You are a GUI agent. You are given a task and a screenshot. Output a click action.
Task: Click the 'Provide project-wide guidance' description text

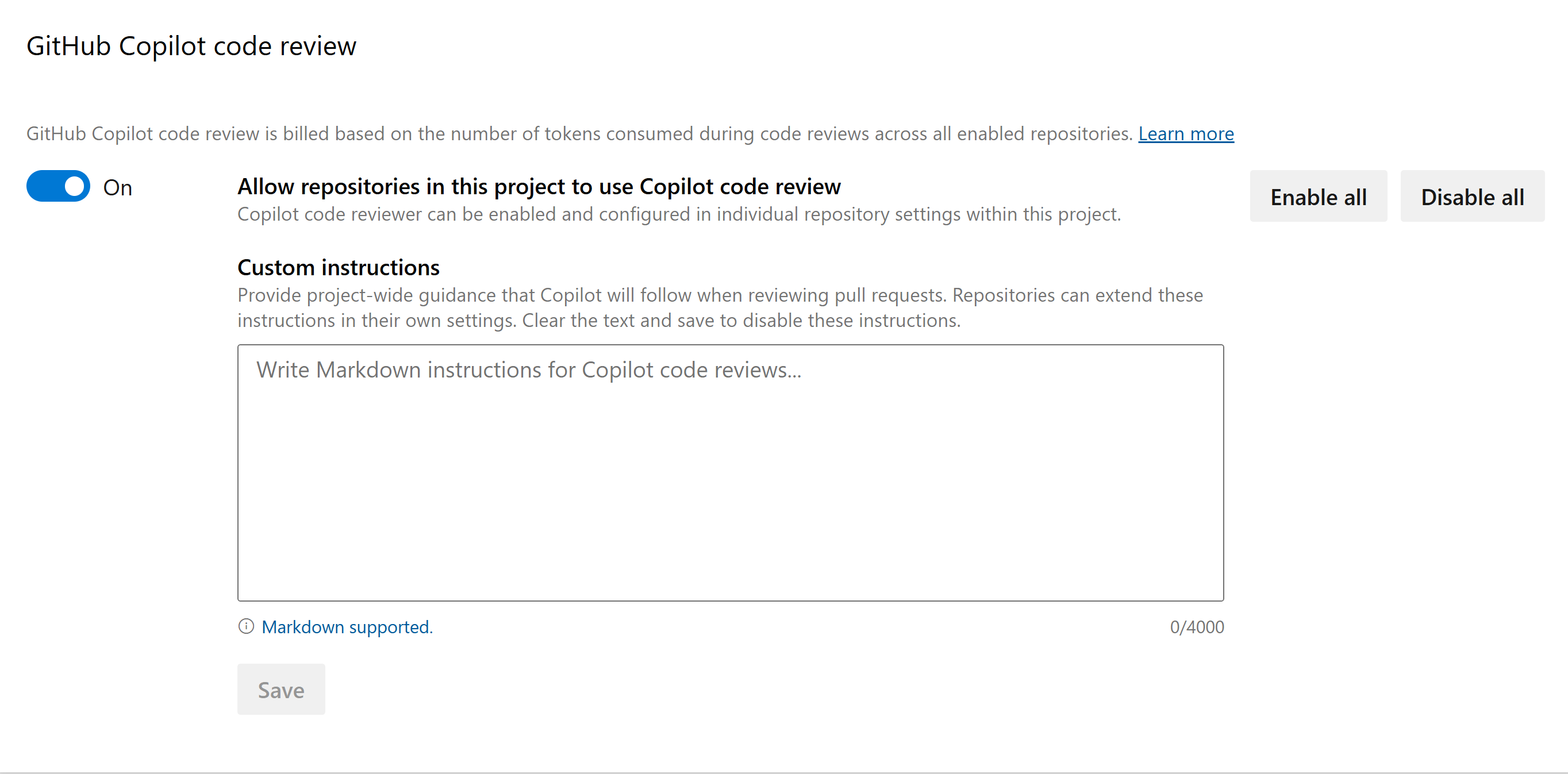[720, 308]
